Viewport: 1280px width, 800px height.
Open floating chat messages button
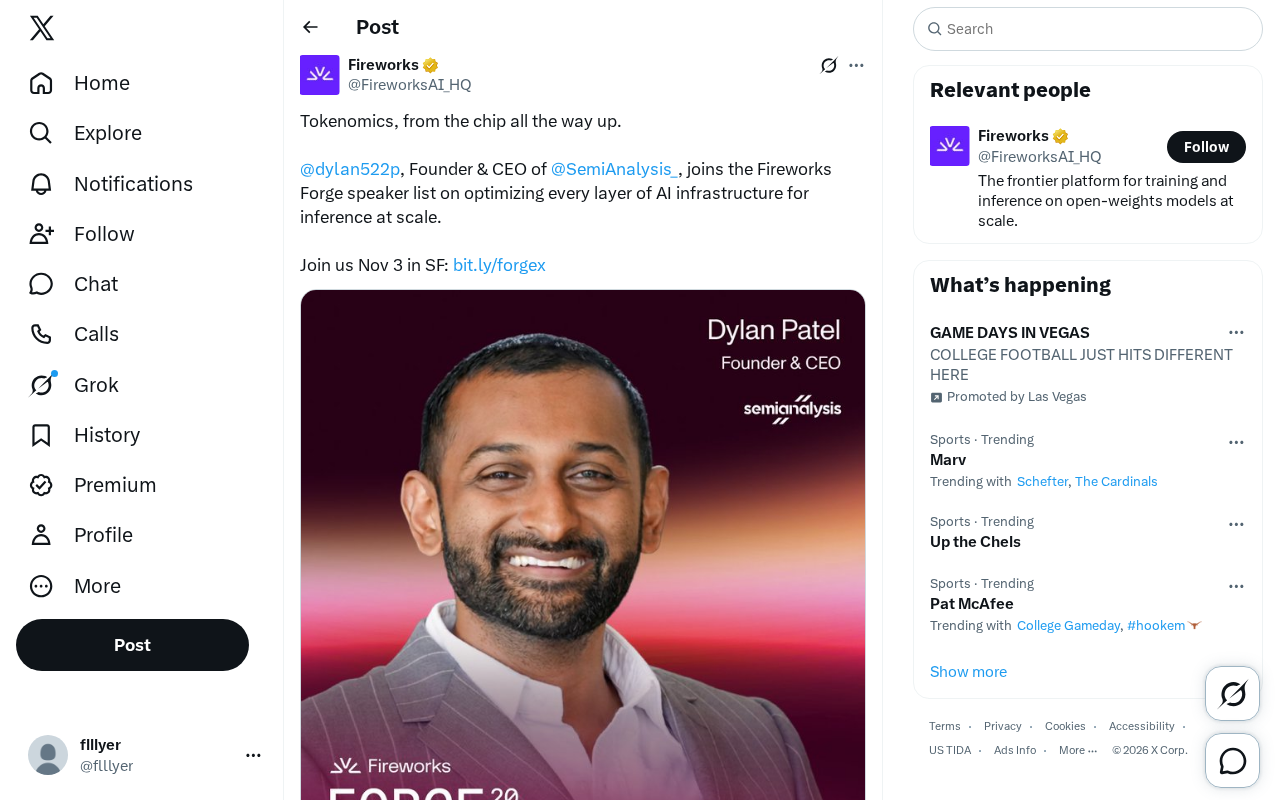(1233, 761)
